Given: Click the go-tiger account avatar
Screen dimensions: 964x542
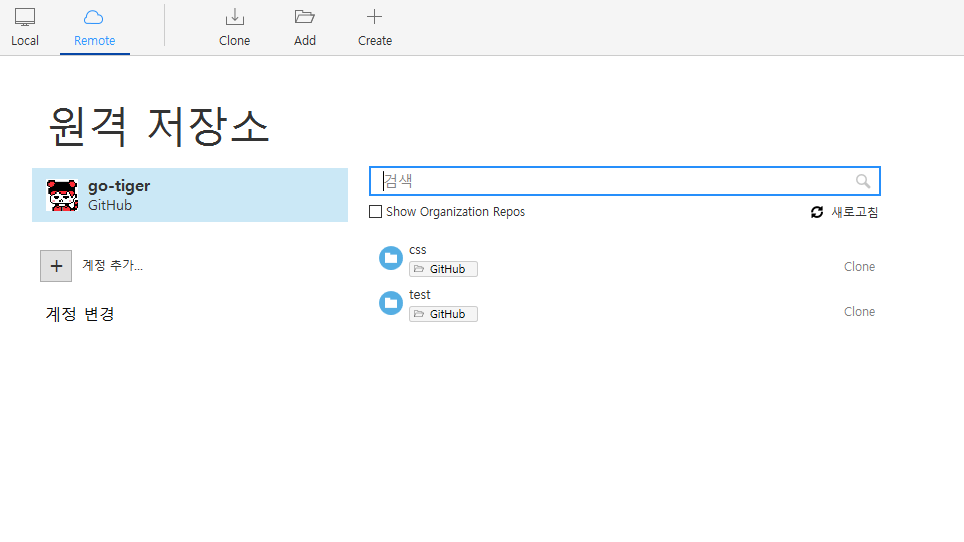Looking at the screenshot, I should (62, 195).
